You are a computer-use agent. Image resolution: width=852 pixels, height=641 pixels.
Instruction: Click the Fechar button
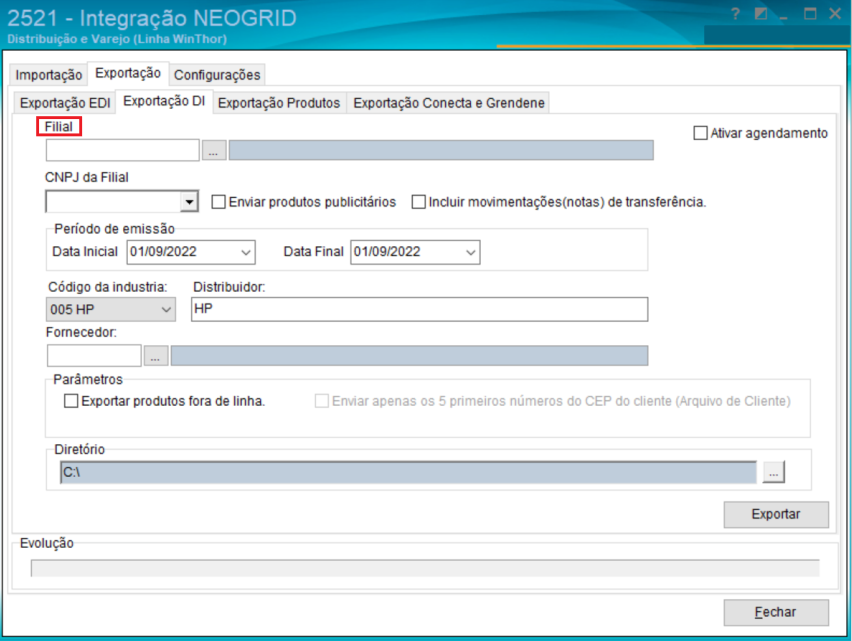(776, 613)
